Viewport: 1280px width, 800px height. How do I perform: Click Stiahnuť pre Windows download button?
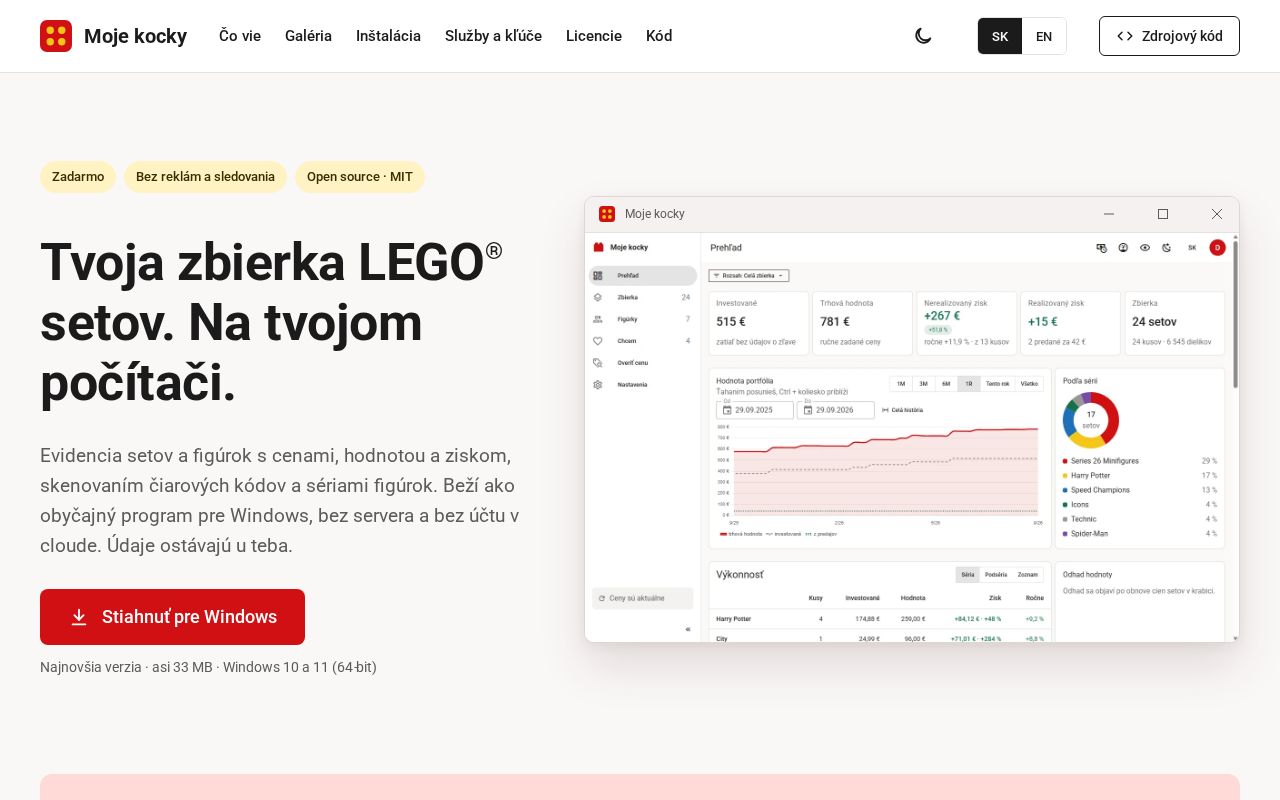click(x=172, y=617)
